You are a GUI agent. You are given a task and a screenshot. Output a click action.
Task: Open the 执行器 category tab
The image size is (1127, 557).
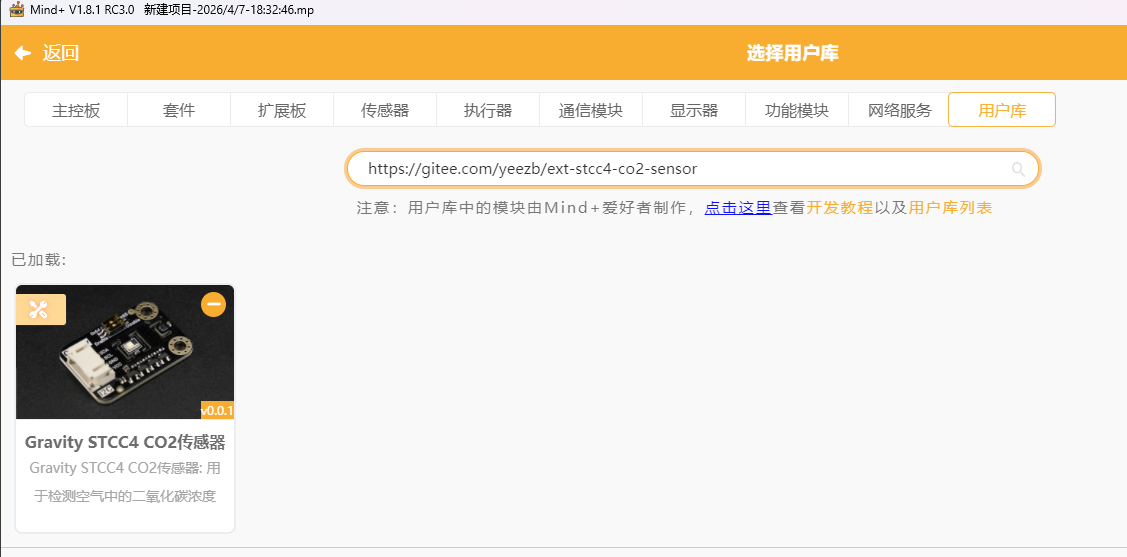click(488, 110)
